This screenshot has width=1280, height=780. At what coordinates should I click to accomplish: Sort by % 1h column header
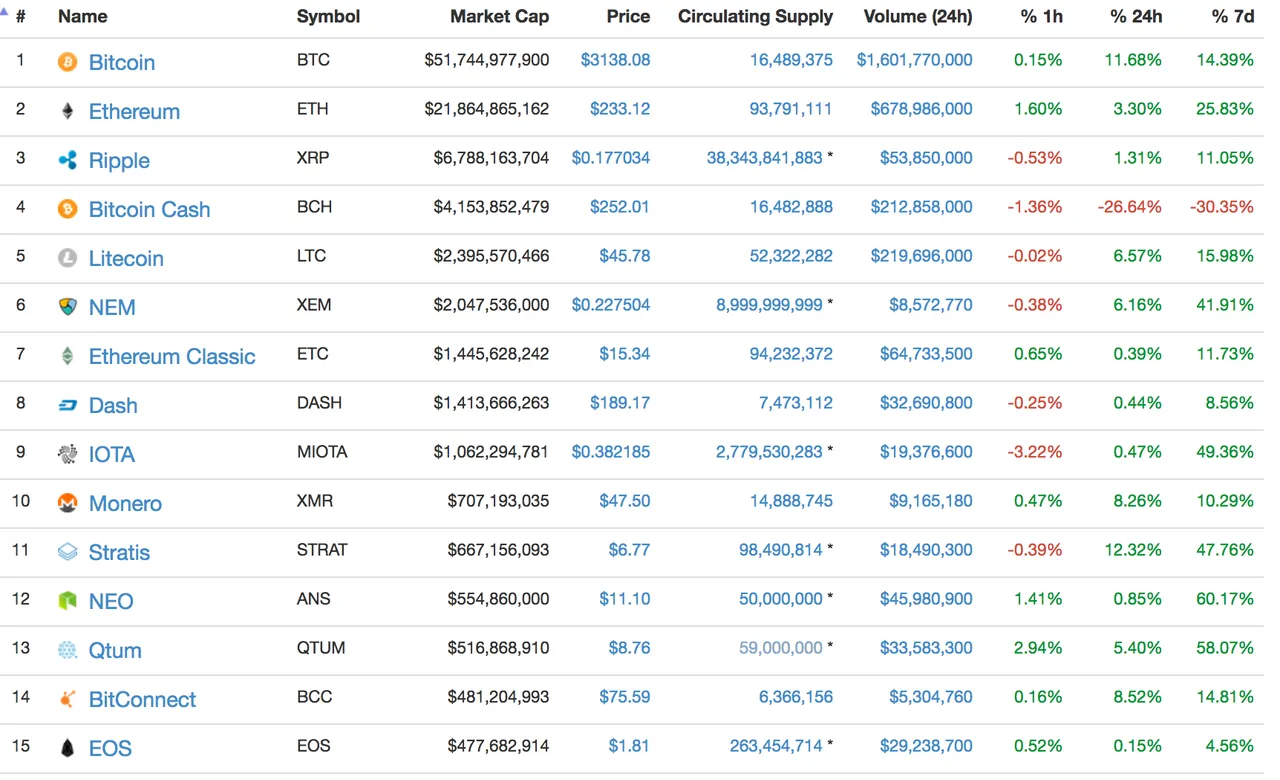1041,17
